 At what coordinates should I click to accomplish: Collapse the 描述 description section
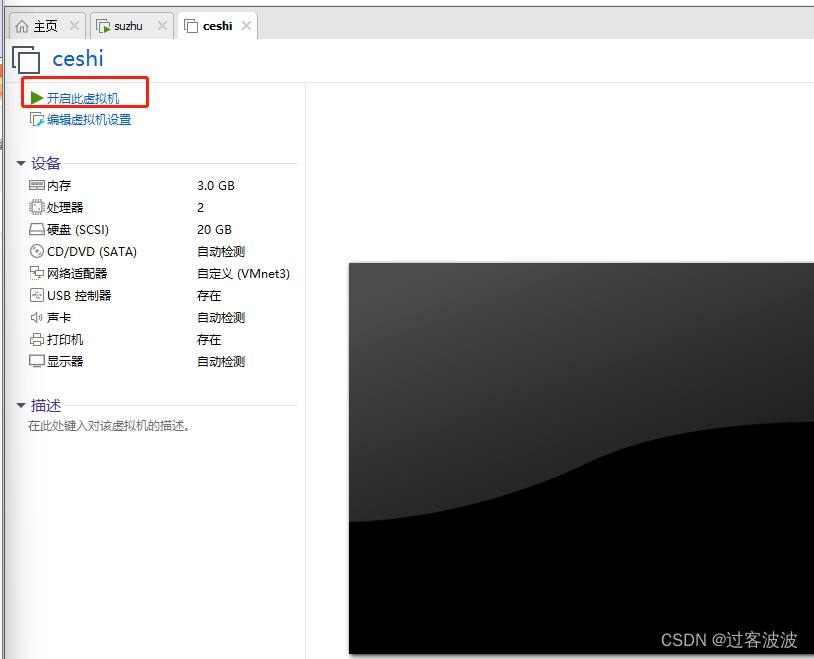click(21, 405)
